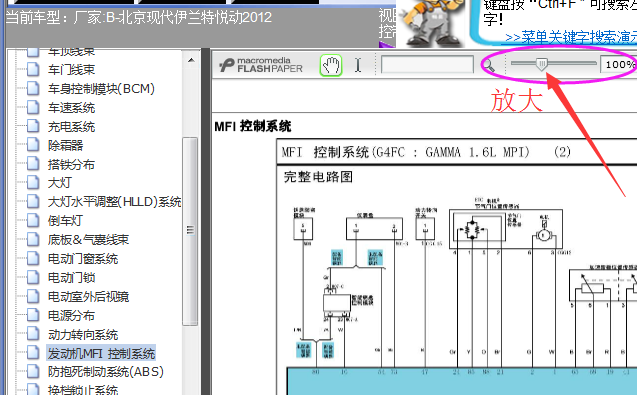This screenshot has width=637, height=395.
Task: Click the 当前车型 vehicle model text
Action: 139,17
